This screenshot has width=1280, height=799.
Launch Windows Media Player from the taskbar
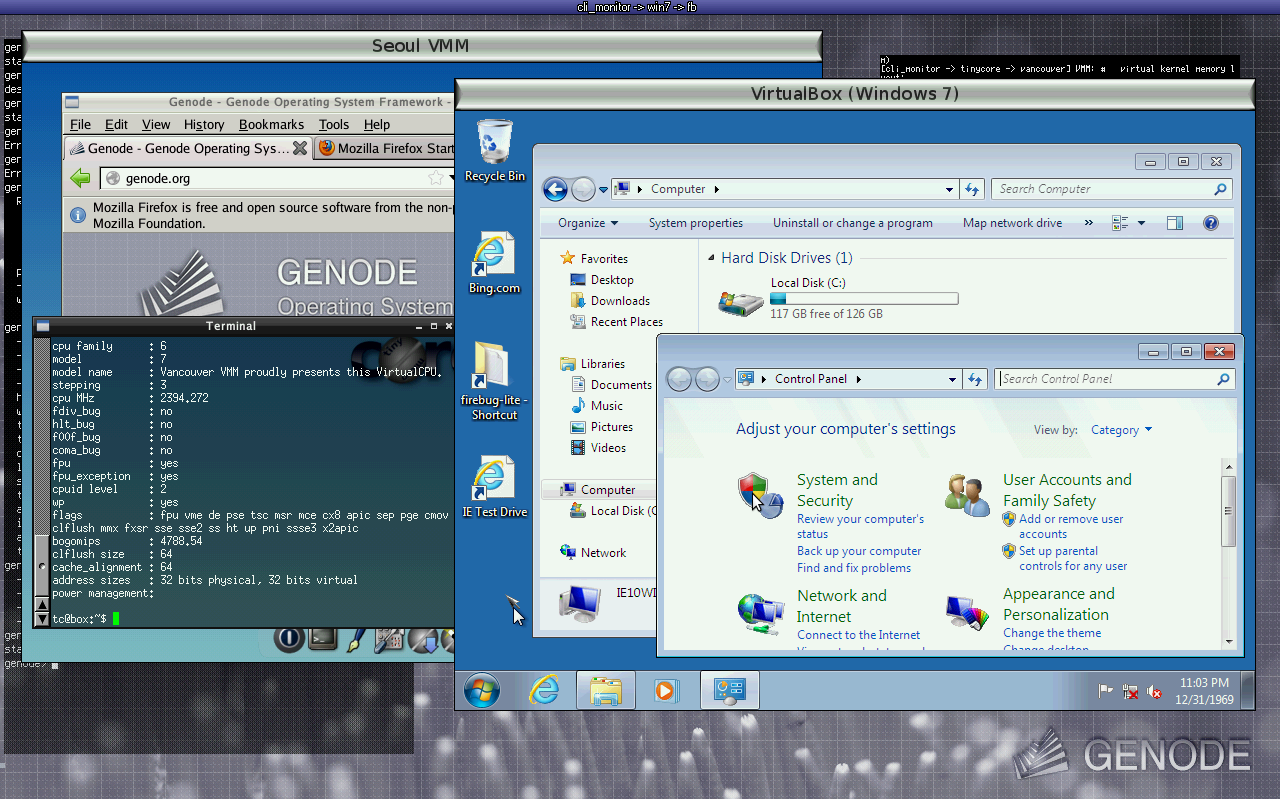coord(665,690)
